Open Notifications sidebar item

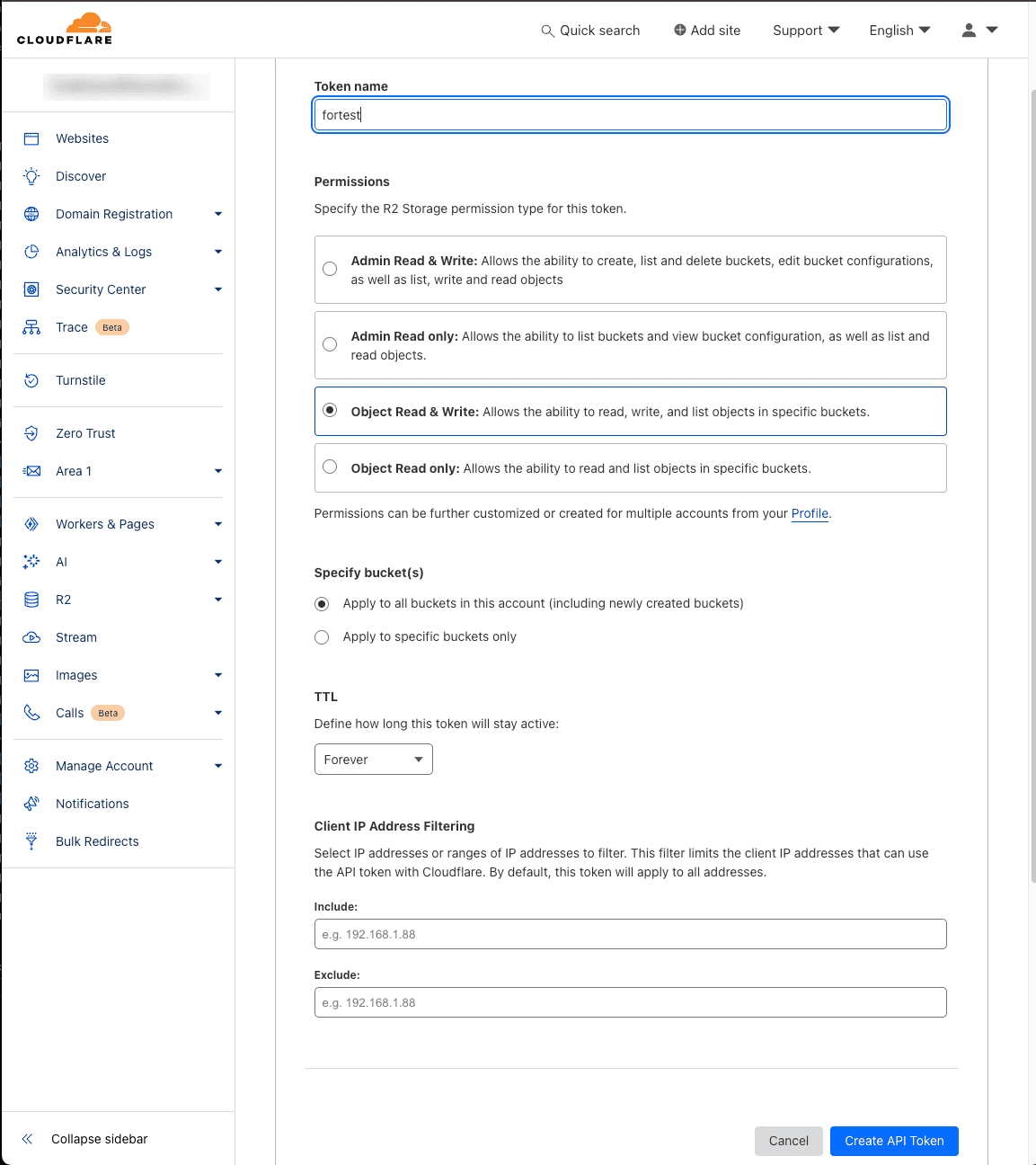(x=93, y=804)
